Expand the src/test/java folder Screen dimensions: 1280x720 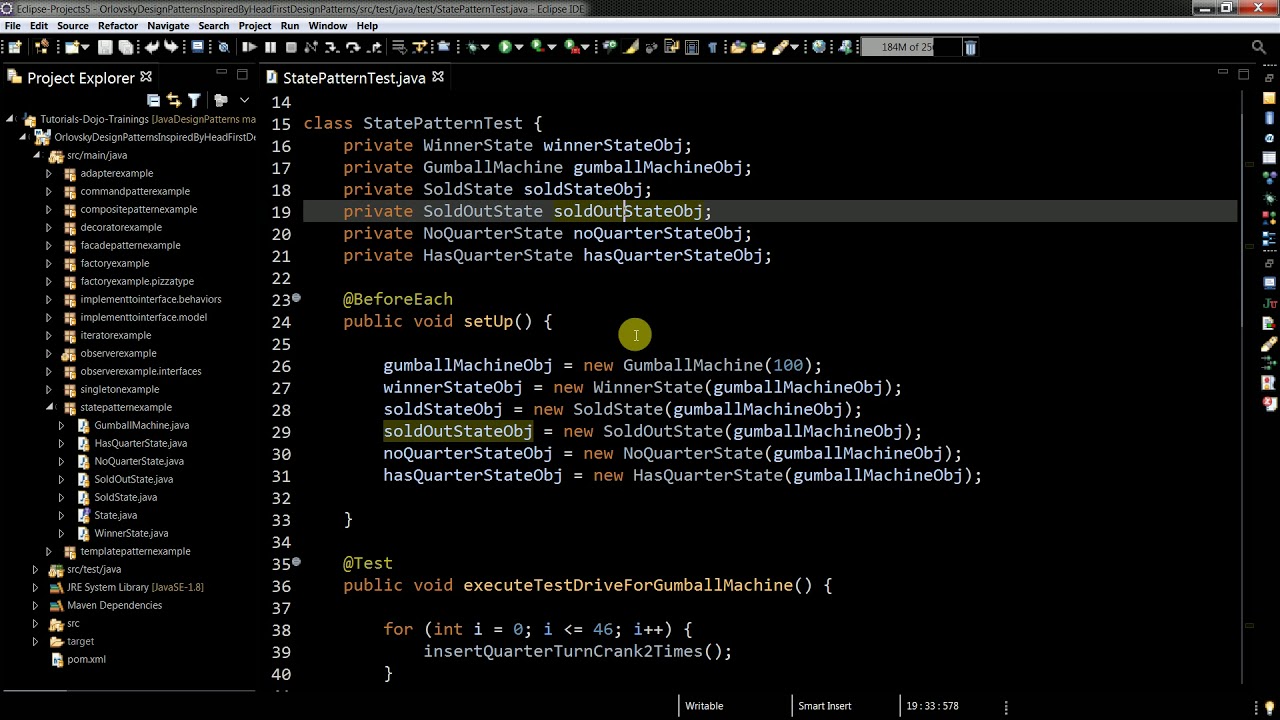(x=35, y=569)
